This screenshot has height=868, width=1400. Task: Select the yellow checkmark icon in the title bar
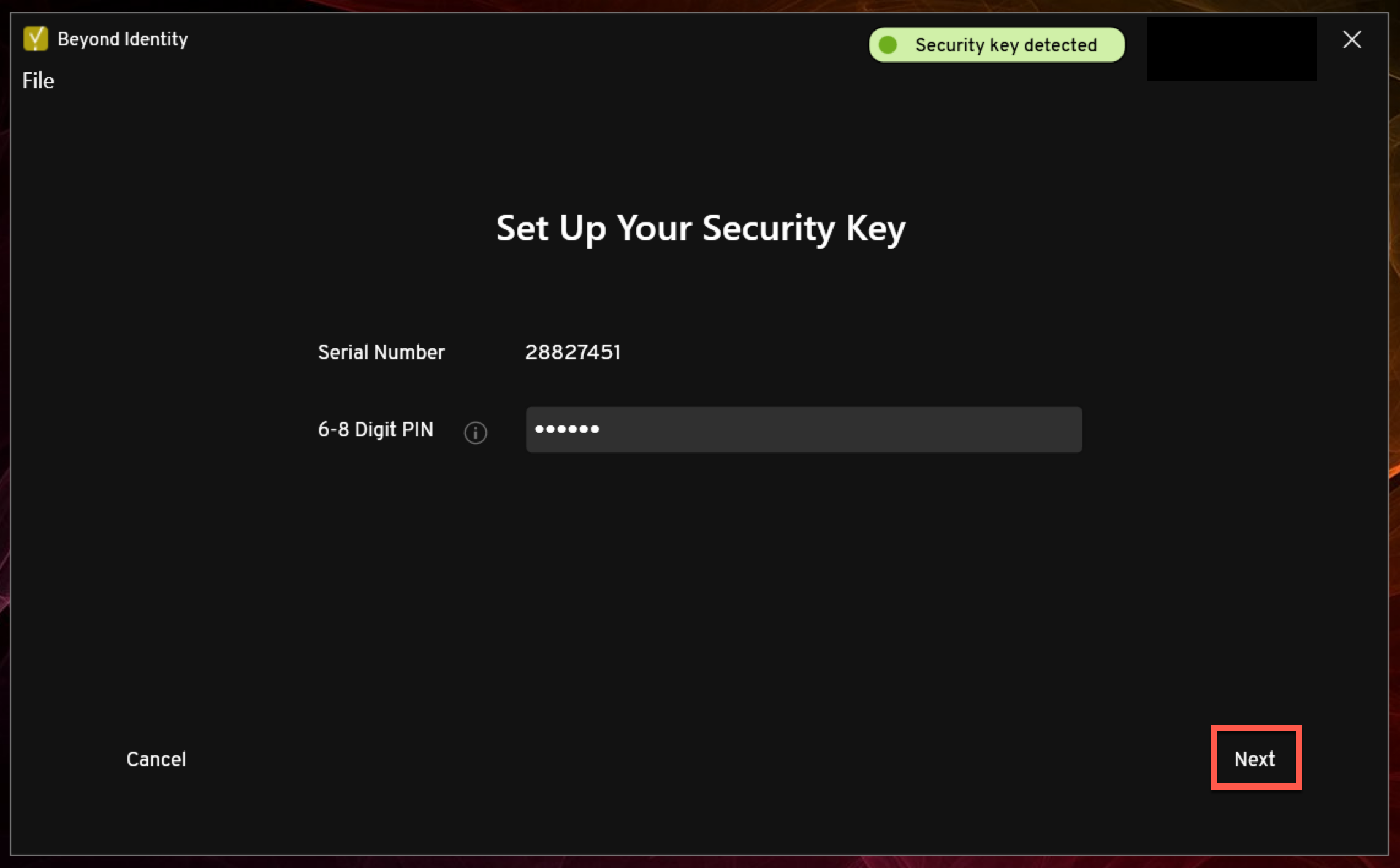tap(35, 38)
